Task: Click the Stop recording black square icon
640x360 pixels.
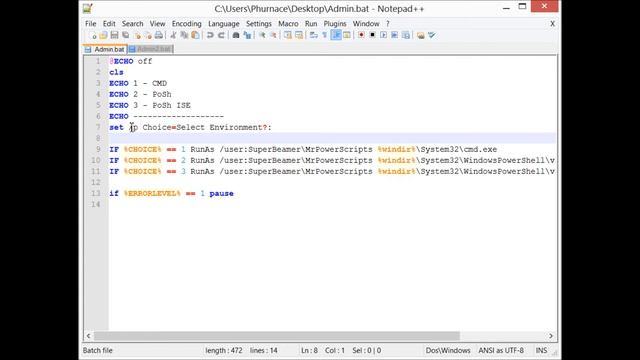Action: coord(372,36)
